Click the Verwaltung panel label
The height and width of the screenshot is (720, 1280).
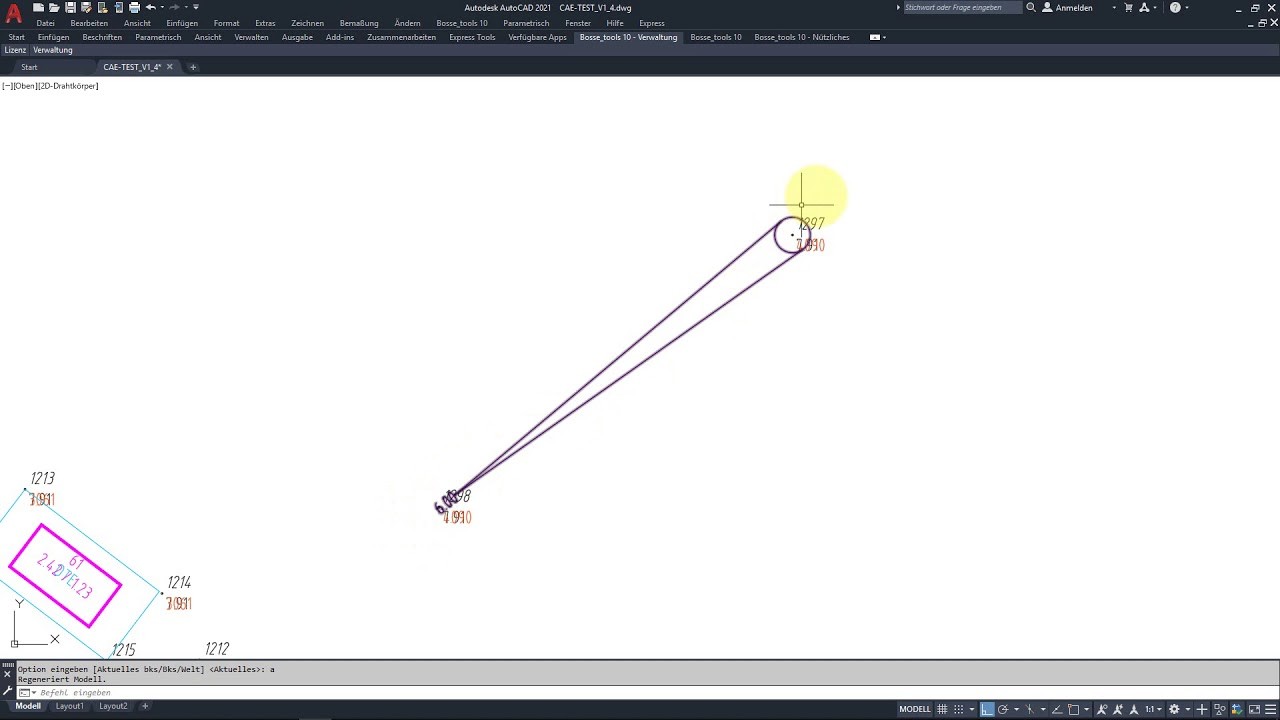coord(53,50)
